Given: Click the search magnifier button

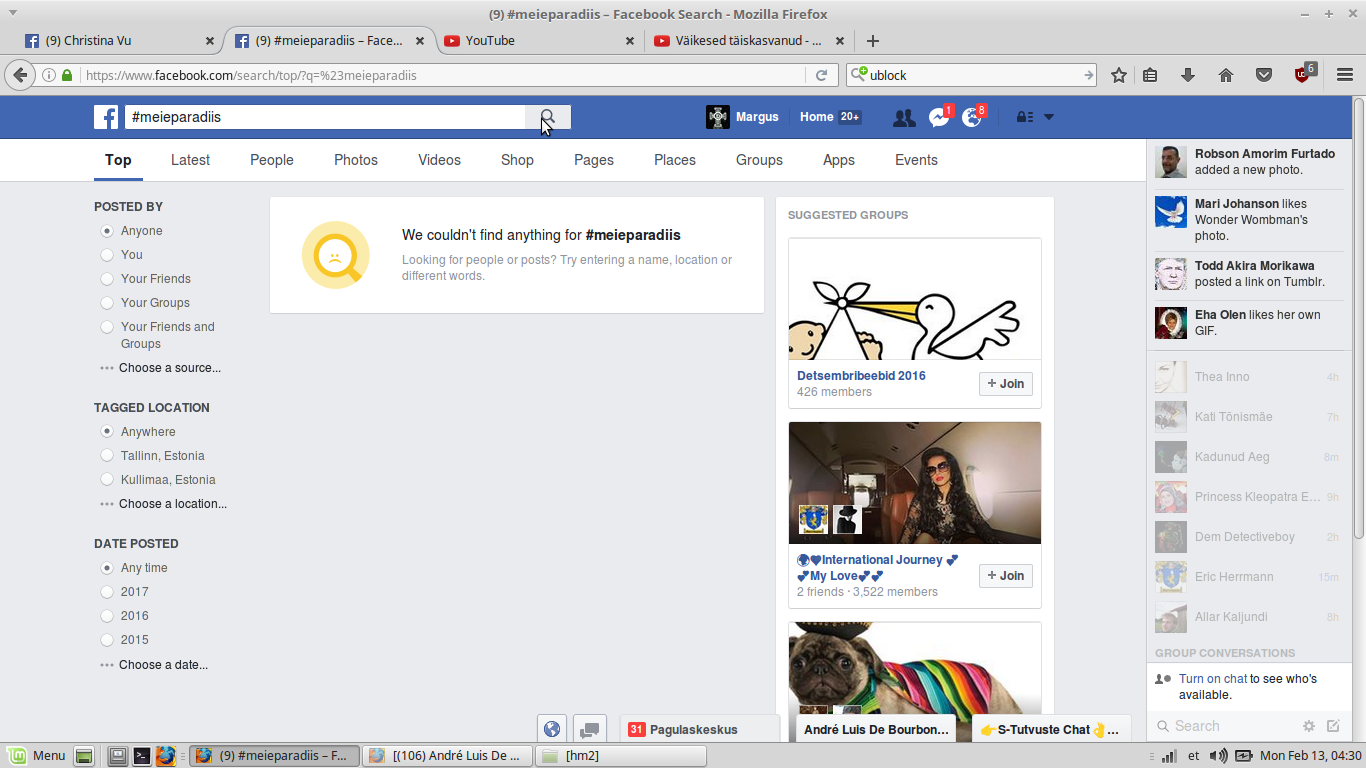Looking at the screenshot, I should coord(548,117).
